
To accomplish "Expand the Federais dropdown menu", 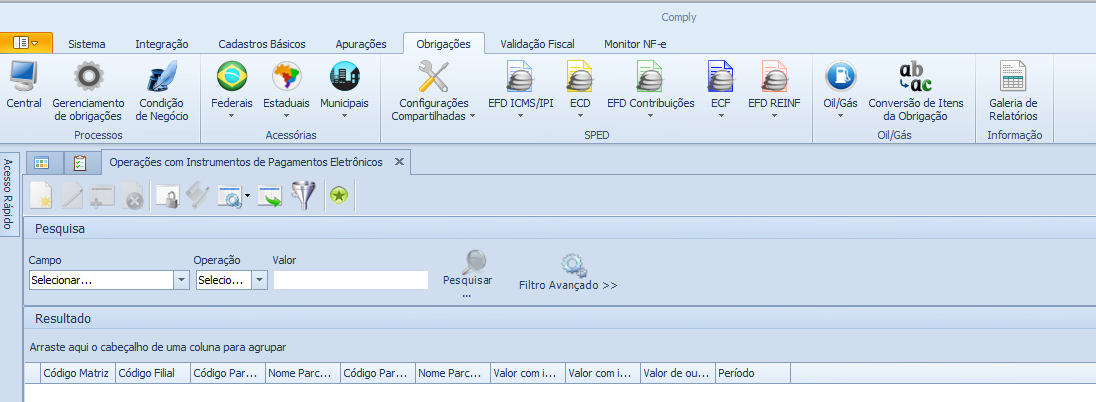I will click(232, 115).
